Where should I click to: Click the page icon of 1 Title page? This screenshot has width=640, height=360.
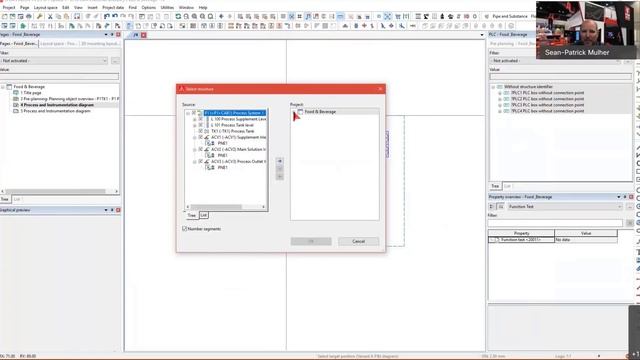pos(16,93)
